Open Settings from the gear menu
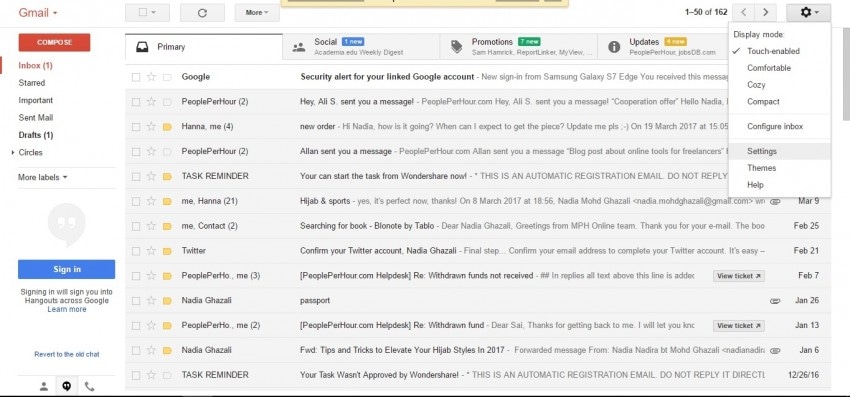850x397 pixels. click(779, 151)
